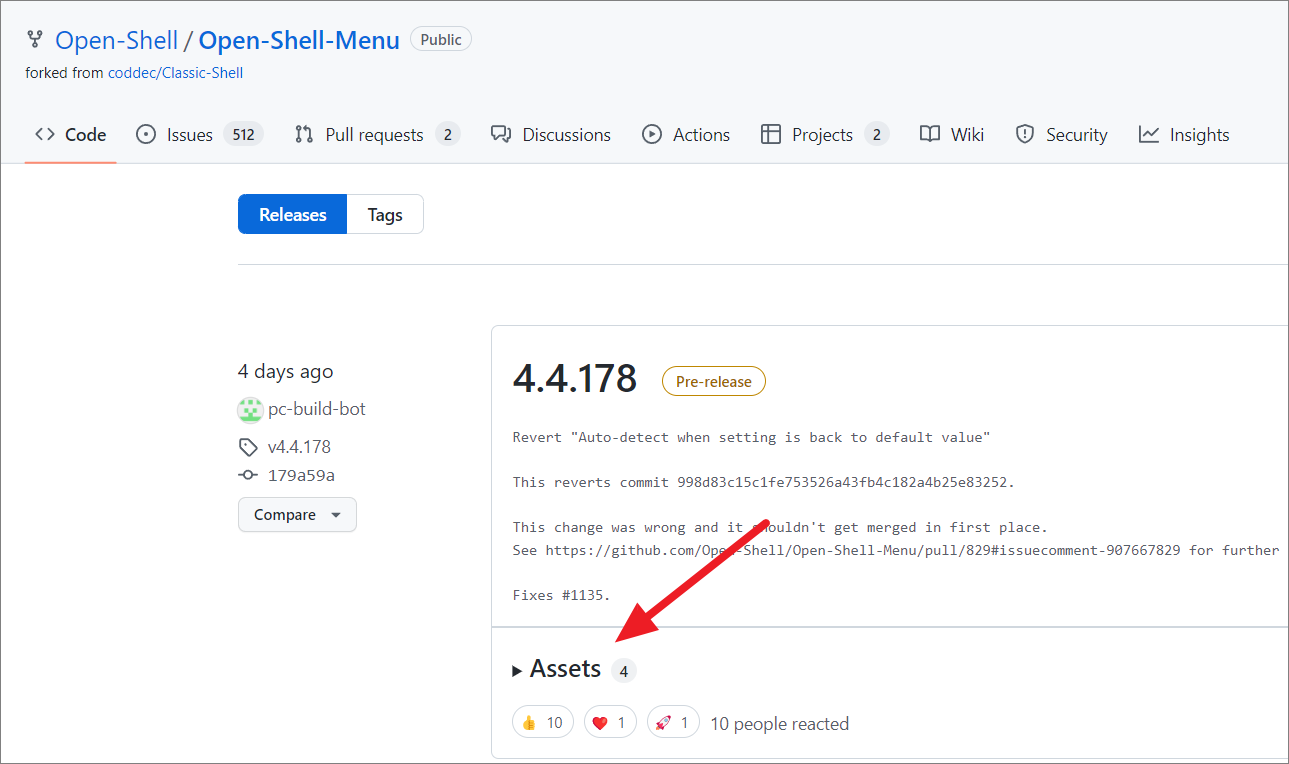Click the tag icon next to v4.4.178
This screenshot has width=1289, height=764.
click(x=247, y=447)
